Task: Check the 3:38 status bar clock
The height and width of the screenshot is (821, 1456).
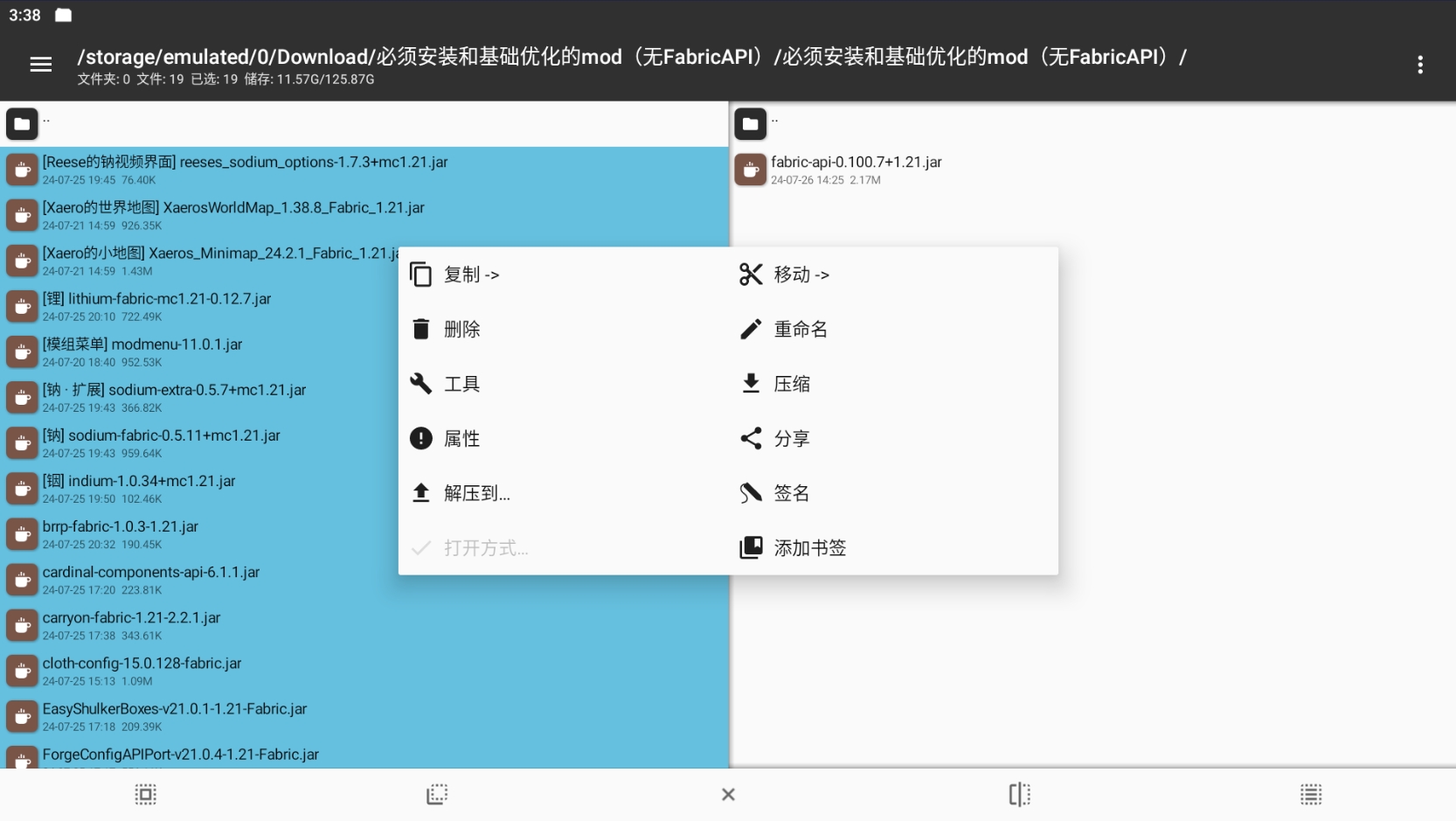Action: tap(24, 15)
